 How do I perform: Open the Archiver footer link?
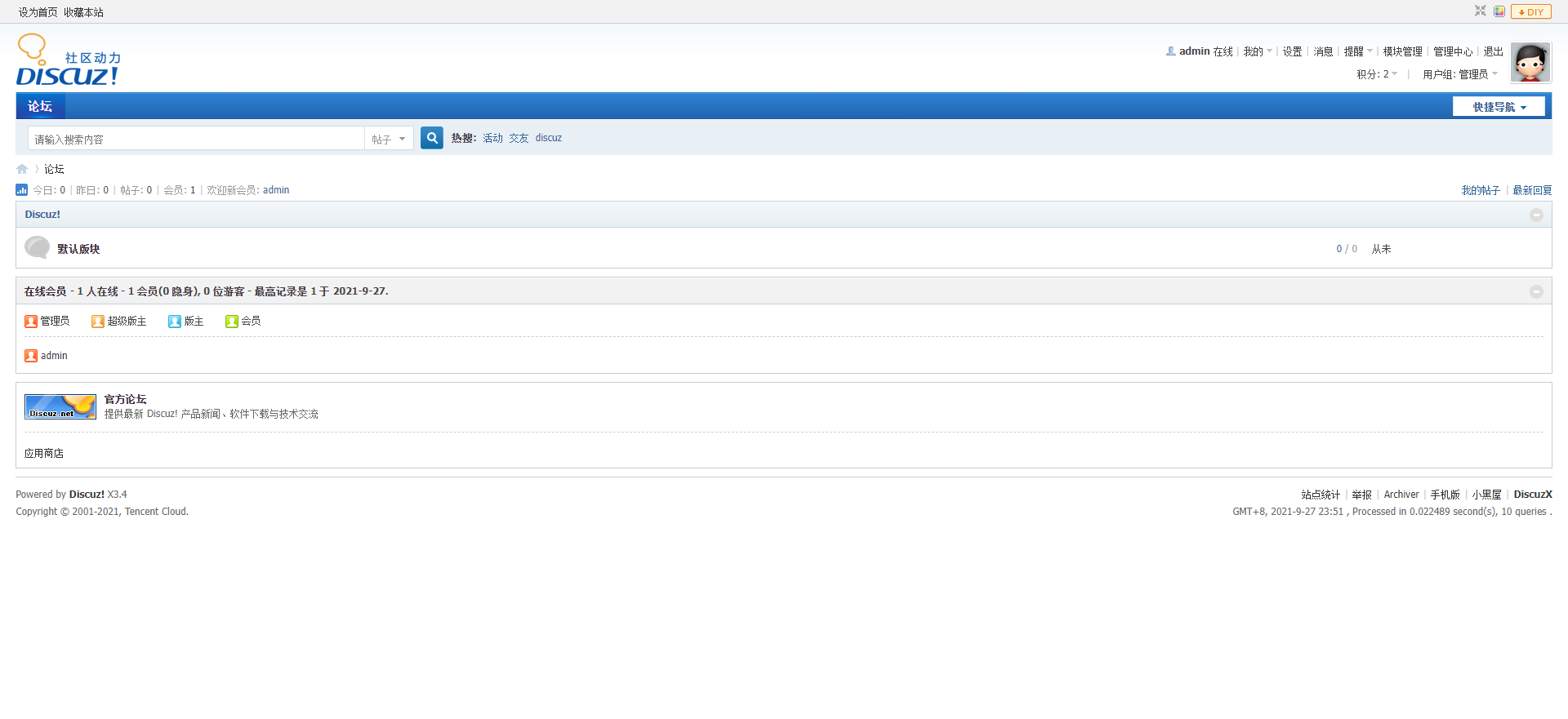coord(1401,495)
